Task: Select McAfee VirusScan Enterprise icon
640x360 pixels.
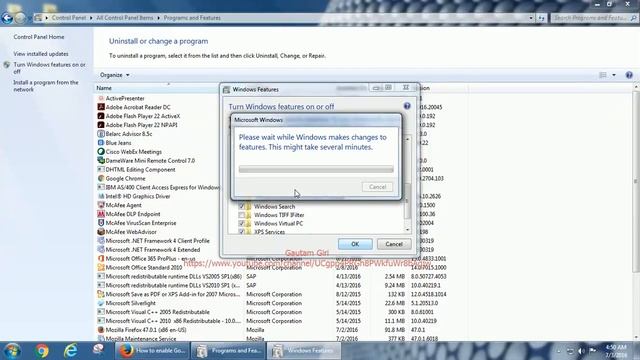Action: pos(101,223)
